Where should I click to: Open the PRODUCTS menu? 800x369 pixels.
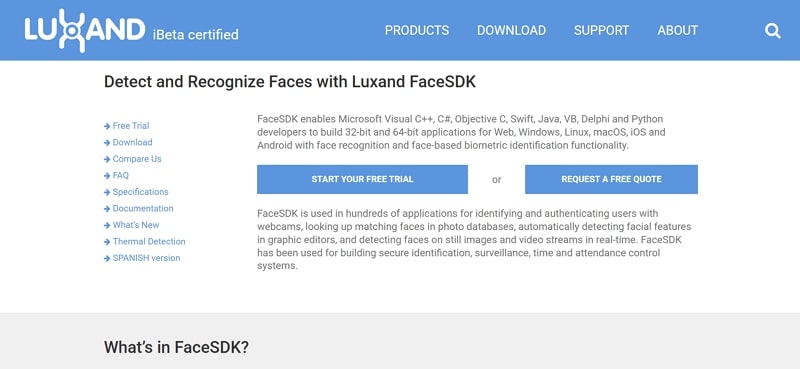417,31
